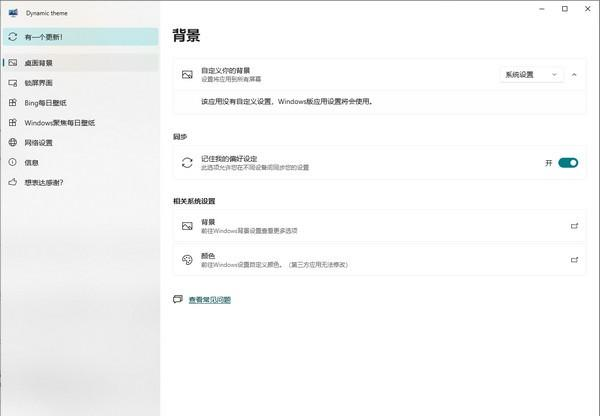Go to Bing每日壁纸 section
The height and width of the screenshot is (416, 600).
point(80,103)
